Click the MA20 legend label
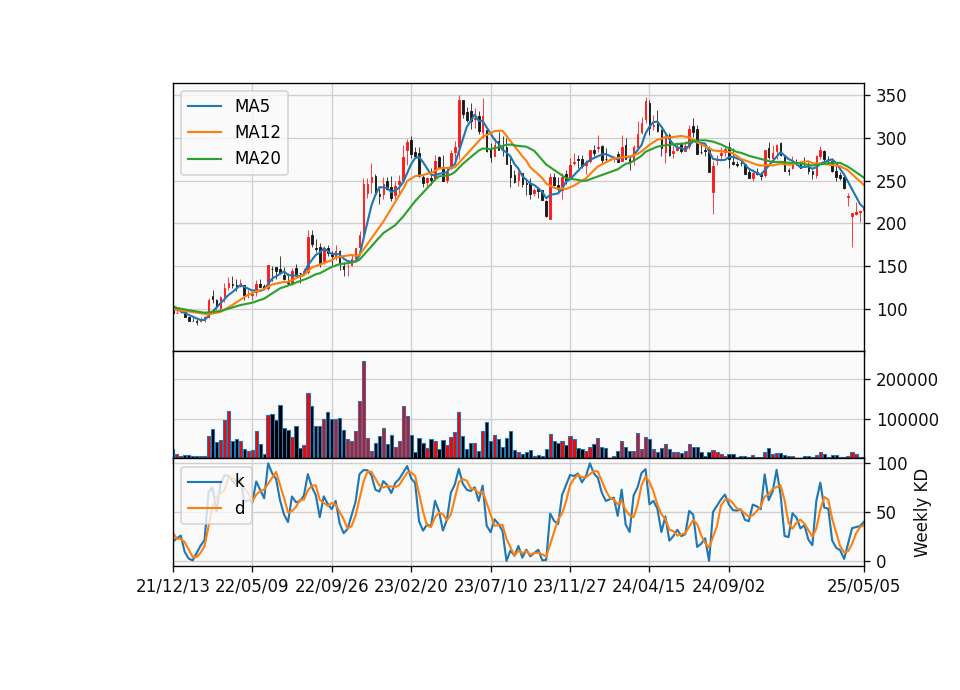The image size is (960, 690). coord(257,159)
